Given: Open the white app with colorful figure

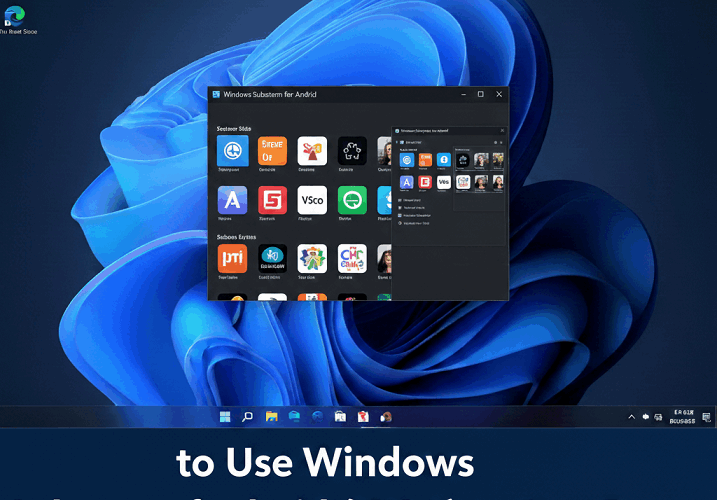Looking at the screenshot, I should pos(312,258).
